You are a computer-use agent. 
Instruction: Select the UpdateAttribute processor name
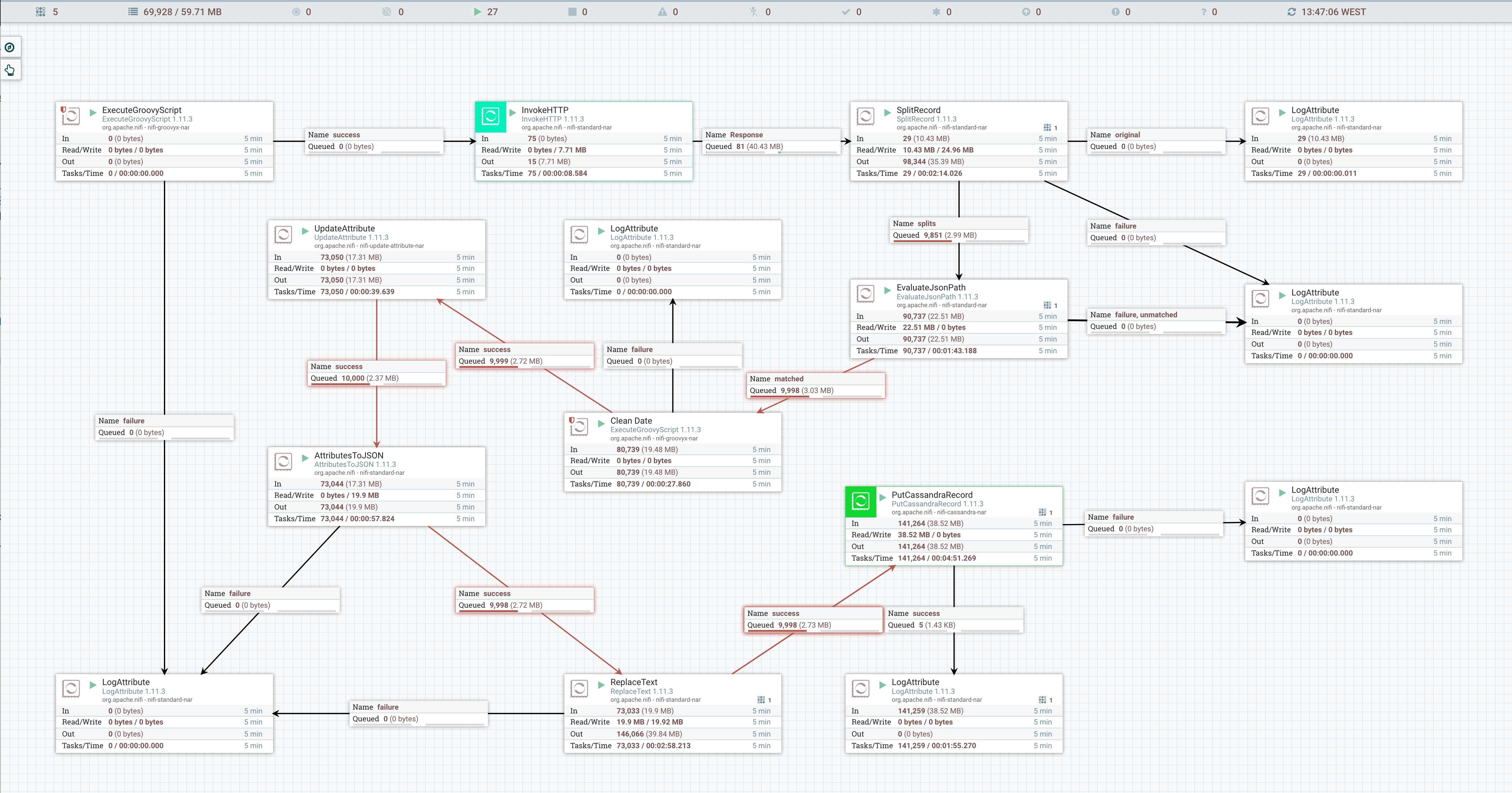[344, 228]
